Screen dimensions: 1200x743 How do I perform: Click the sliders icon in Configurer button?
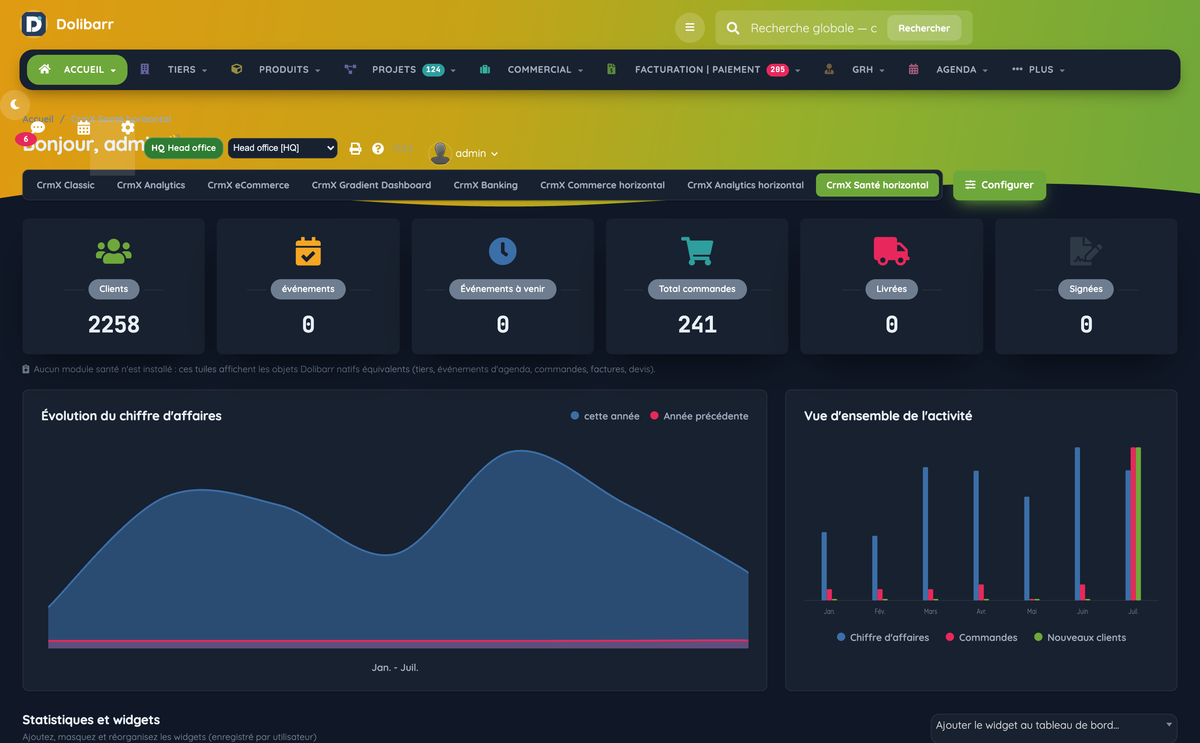pos(971,185)
